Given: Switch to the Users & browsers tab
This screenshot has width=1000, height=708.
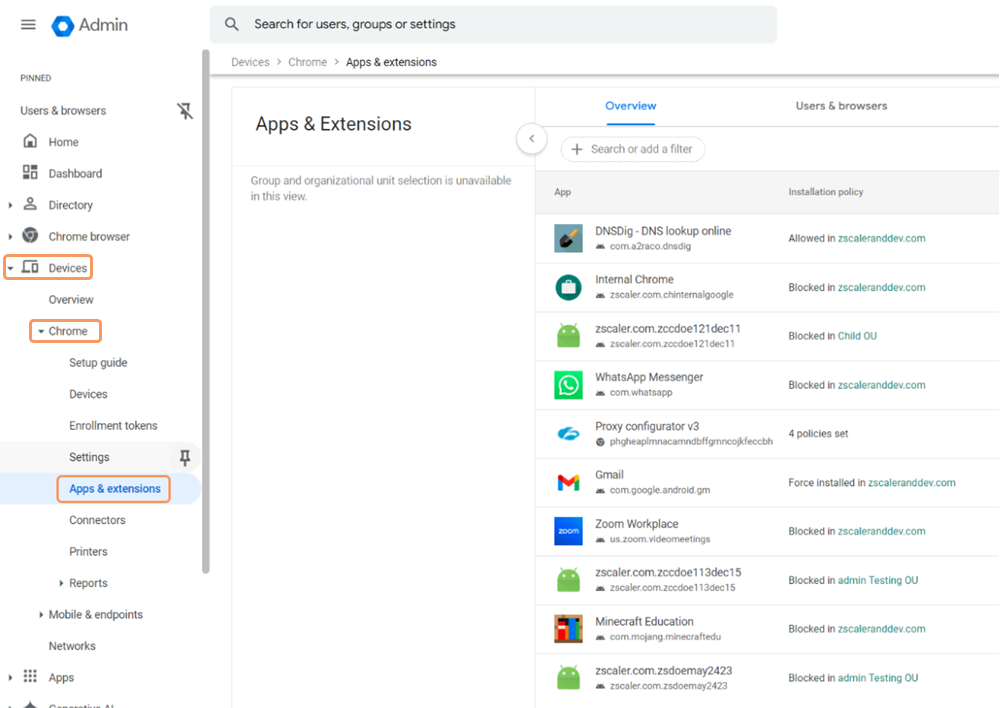Looking at the screenshot, I should pos(841,106).
